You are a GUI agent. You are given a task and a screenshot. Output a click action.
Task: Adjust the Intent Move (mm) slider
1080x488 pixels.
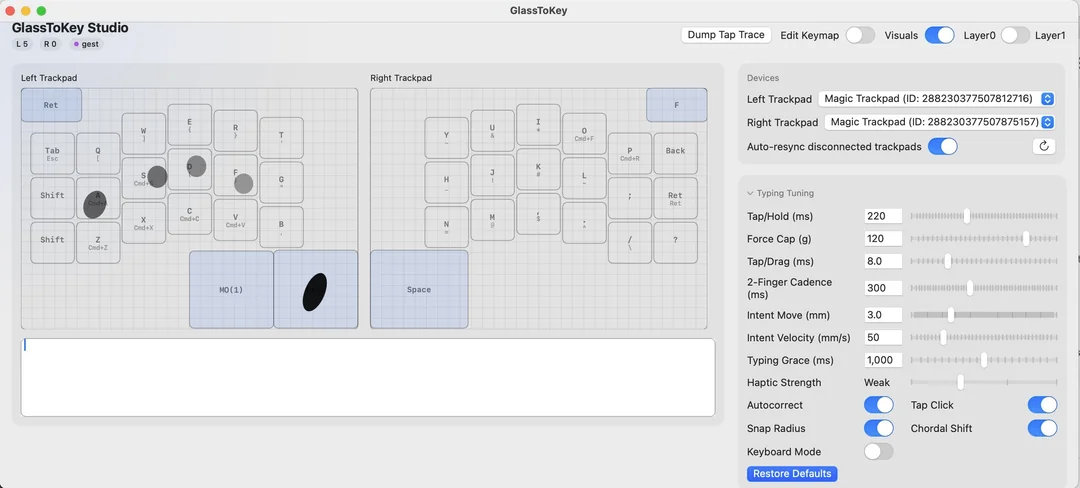(984, 315)
